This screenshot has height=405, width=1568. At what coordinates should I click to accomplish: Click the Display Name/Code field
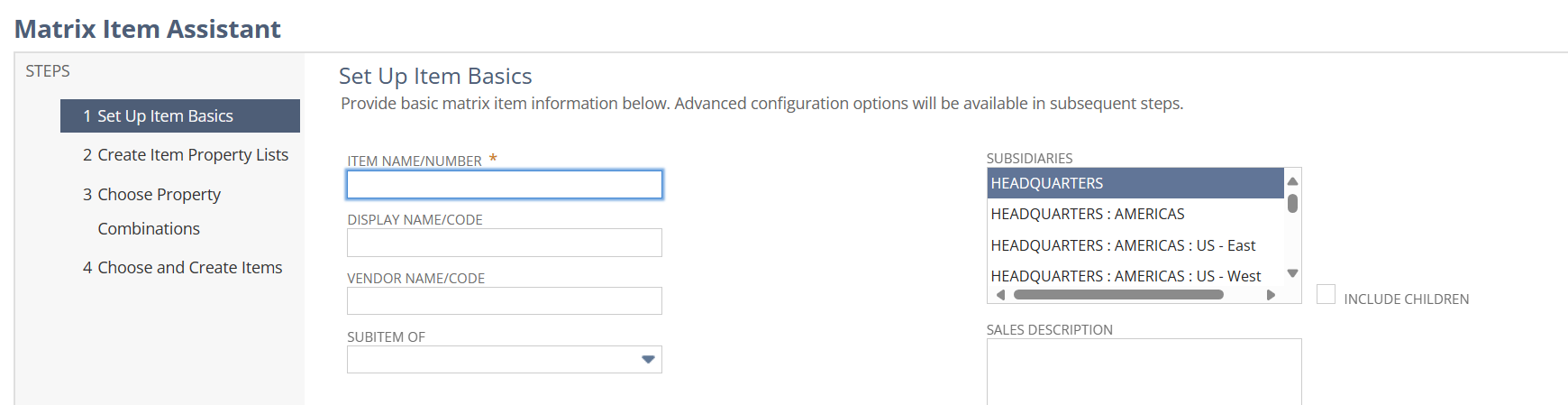tap(505, 243)
